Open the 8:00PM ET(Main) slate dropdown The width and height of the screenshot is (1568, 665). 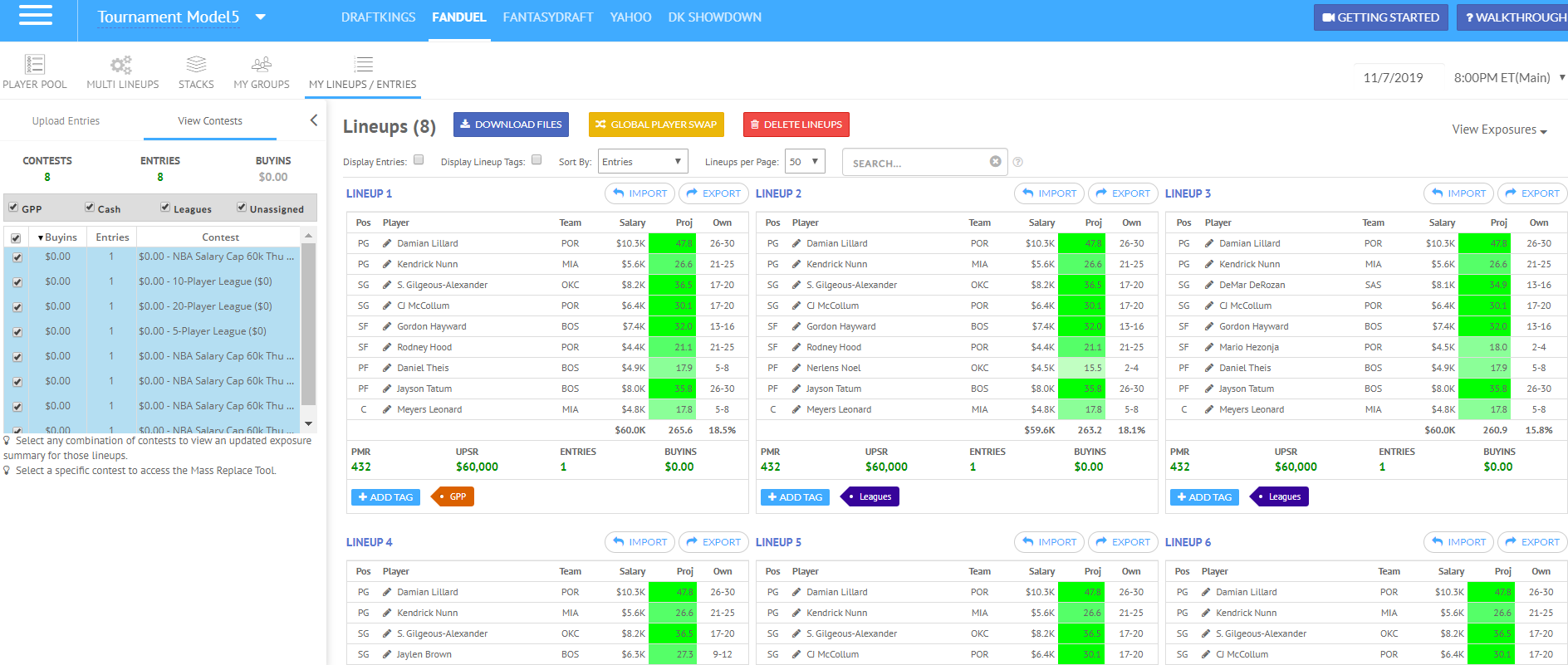[1509, 77]
